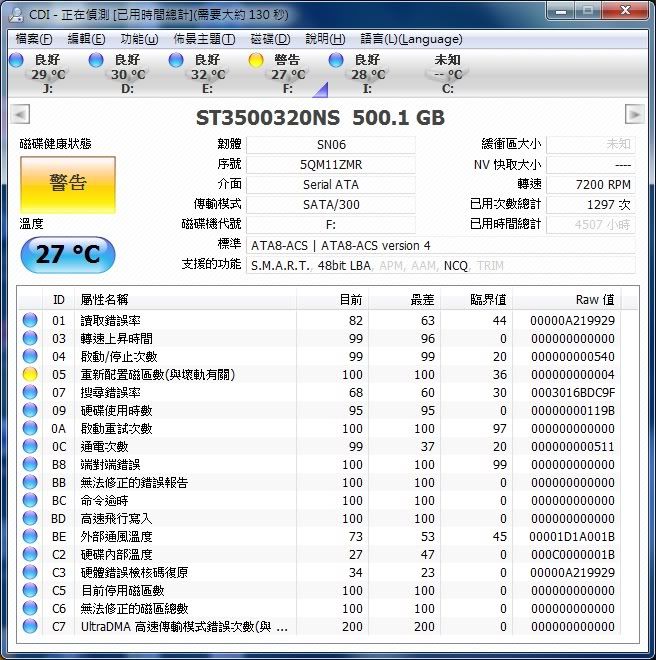Click status icon for attribute C2 硬碟內部溫度
The height and width of the screenshot is (660, 656).
(x=30, y=554)
